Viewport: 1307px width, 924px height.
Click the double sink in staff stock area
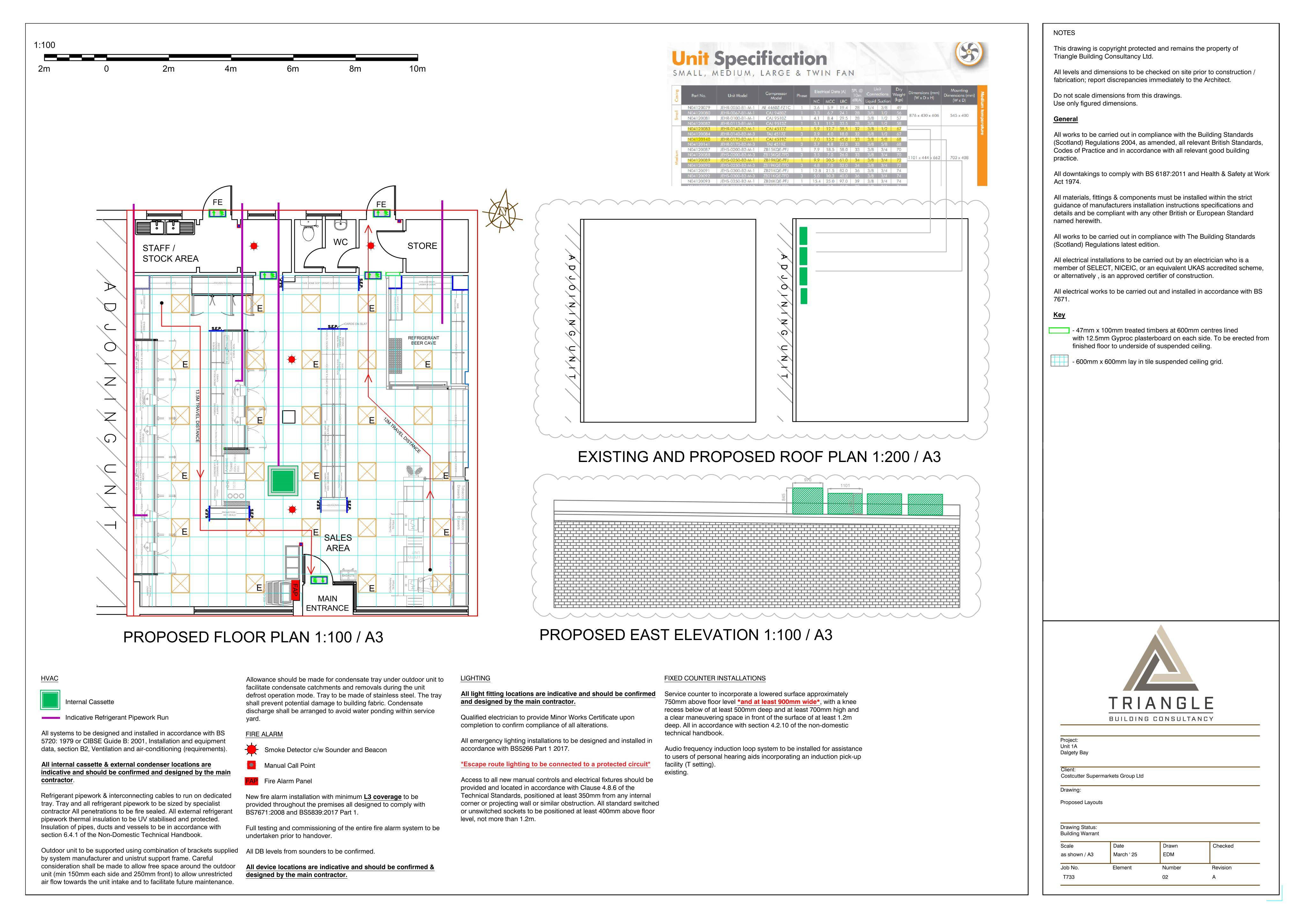click(x=165, y=227)
